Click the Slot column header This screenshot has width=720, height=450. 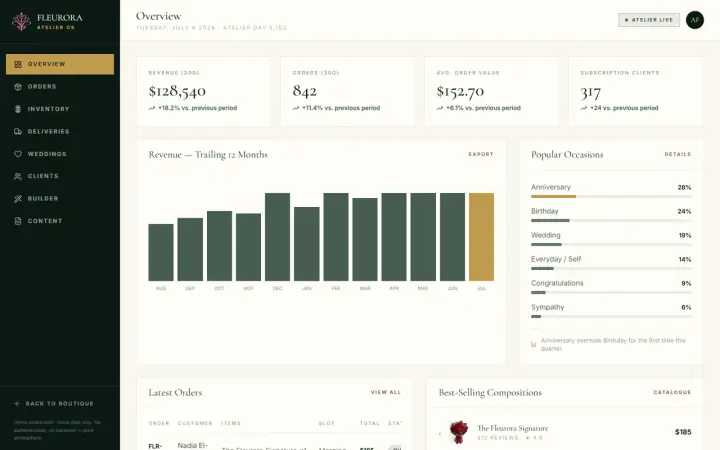[326, 423]
